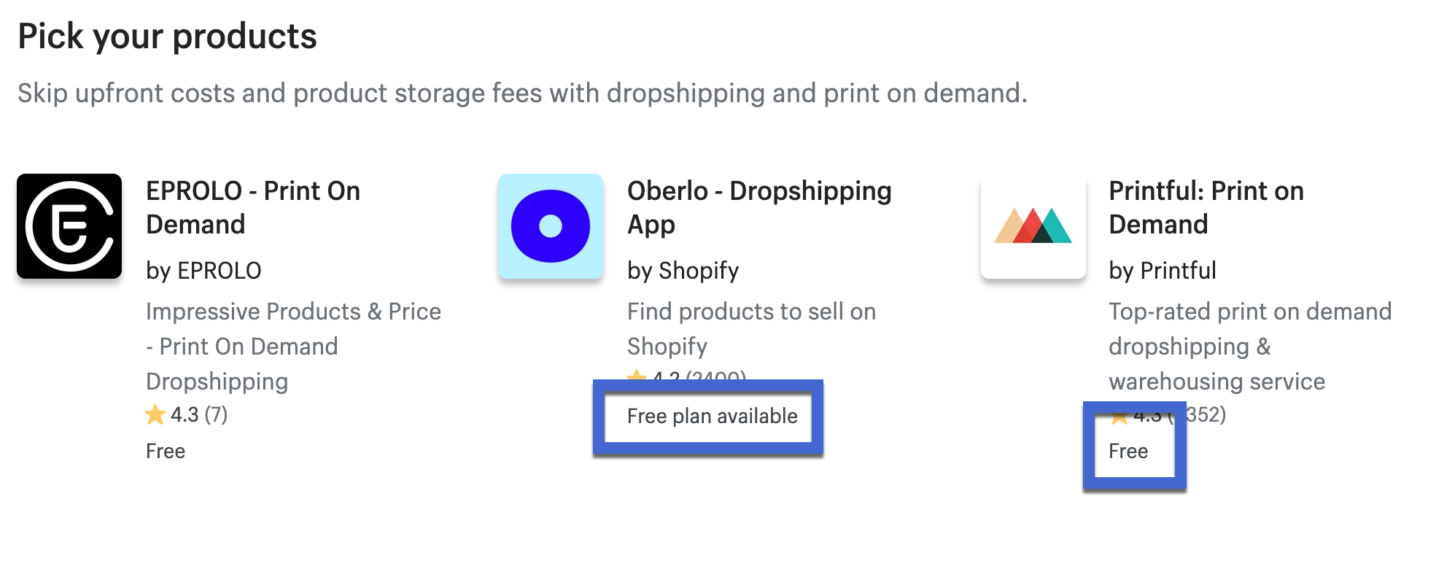Image resolution: width=1445 pixels, height=583 pixels.
Task: Open the "Printful: Print on Demand" title link
Action: [x=1205, y=208]
